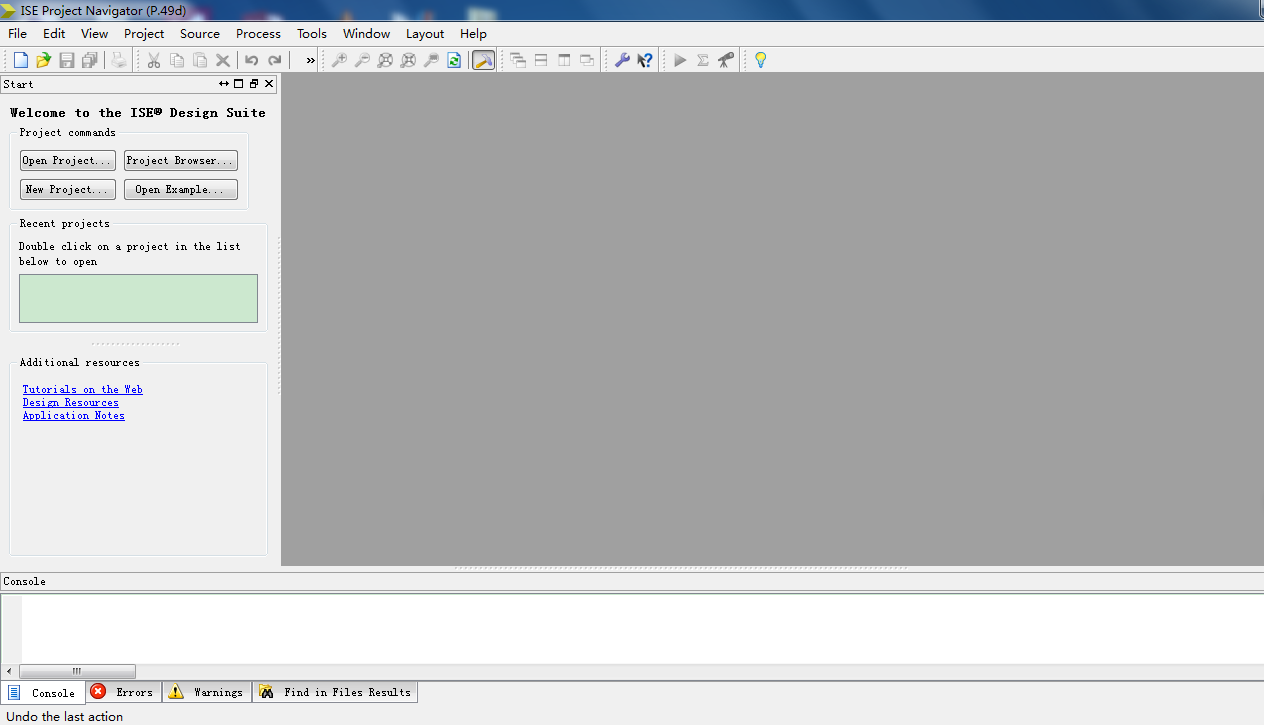The height and width of the screenshot is (725, 1264).
Task: Click the New Project... button
Action: (68, 189)
